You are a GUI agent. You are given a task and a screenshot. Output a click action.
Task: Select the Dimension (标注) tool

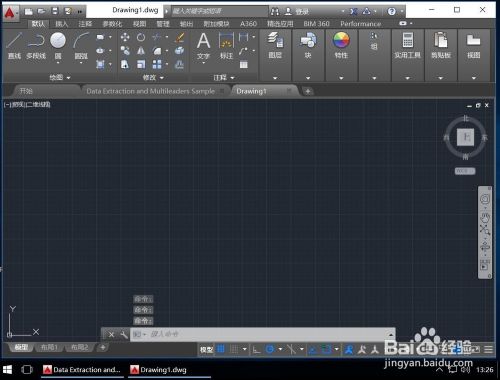[226, 46]
